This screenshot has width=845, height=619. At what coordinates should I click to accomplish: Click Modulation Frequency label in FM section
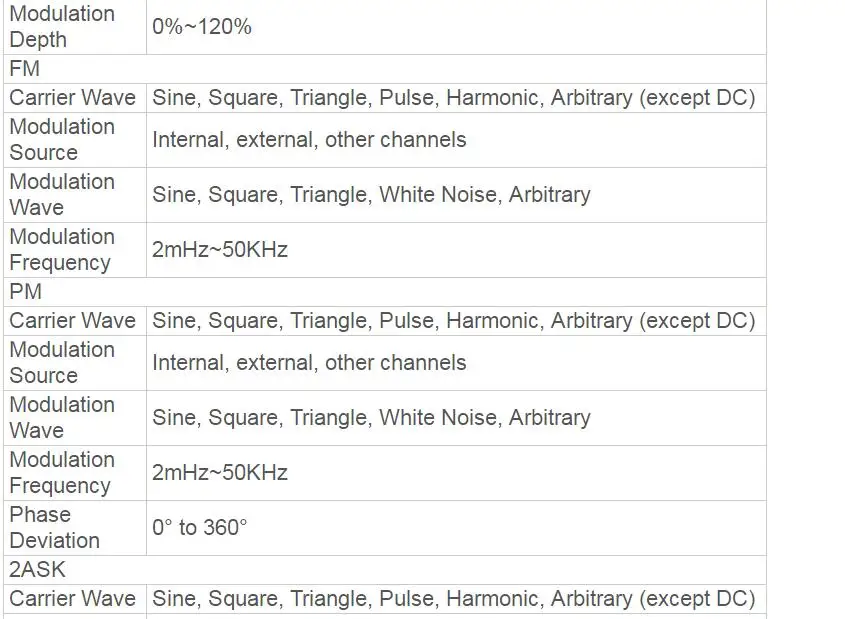pos(62,250)
